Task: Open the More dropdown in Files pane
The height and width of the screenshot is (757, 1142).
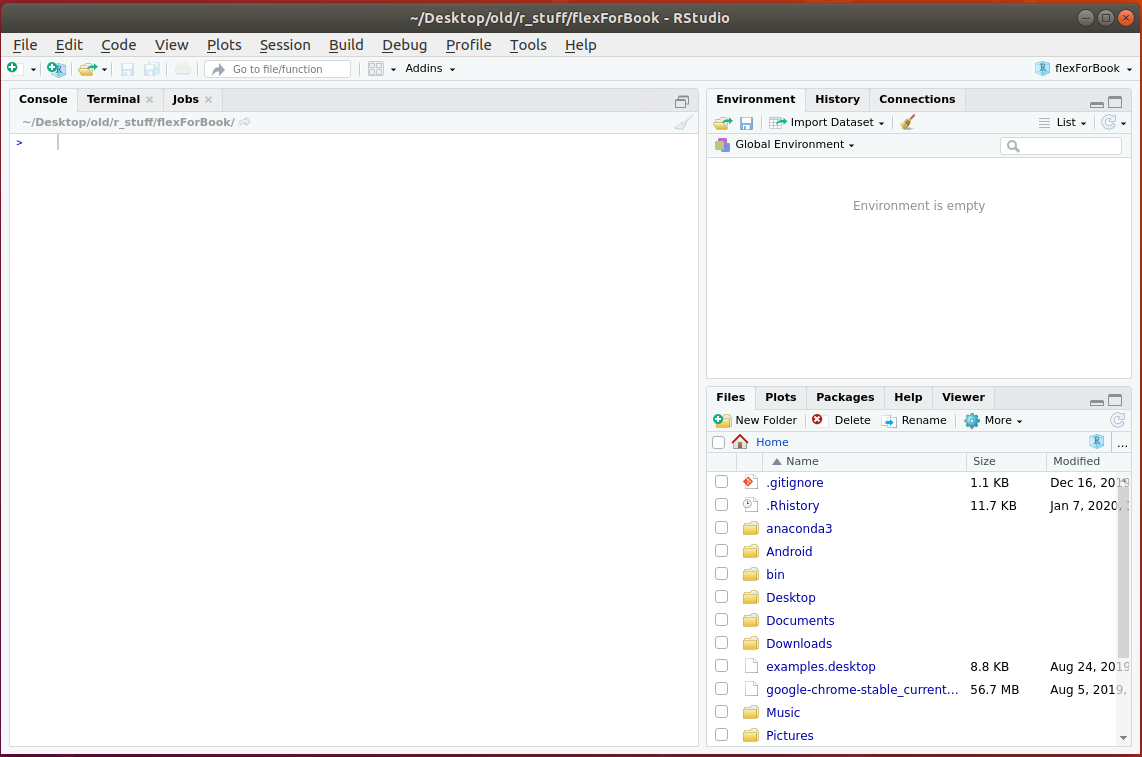Action: tap(993, 420)
